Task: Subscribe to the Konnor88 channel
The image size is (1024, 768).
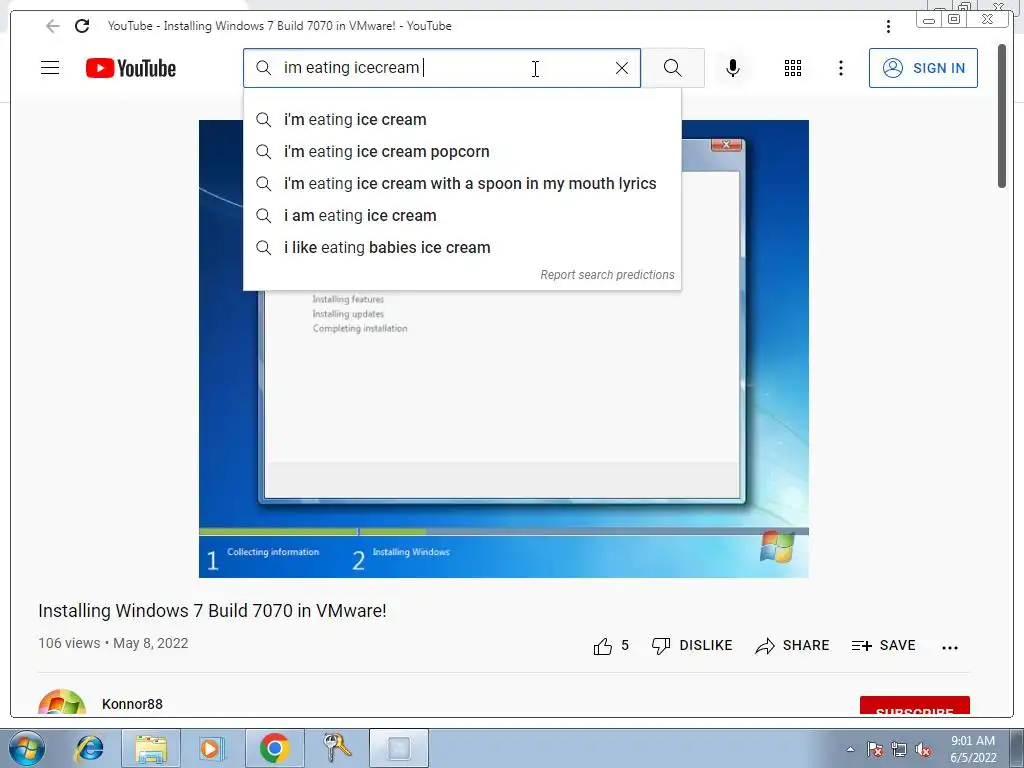Action: [x=914, y=706]
